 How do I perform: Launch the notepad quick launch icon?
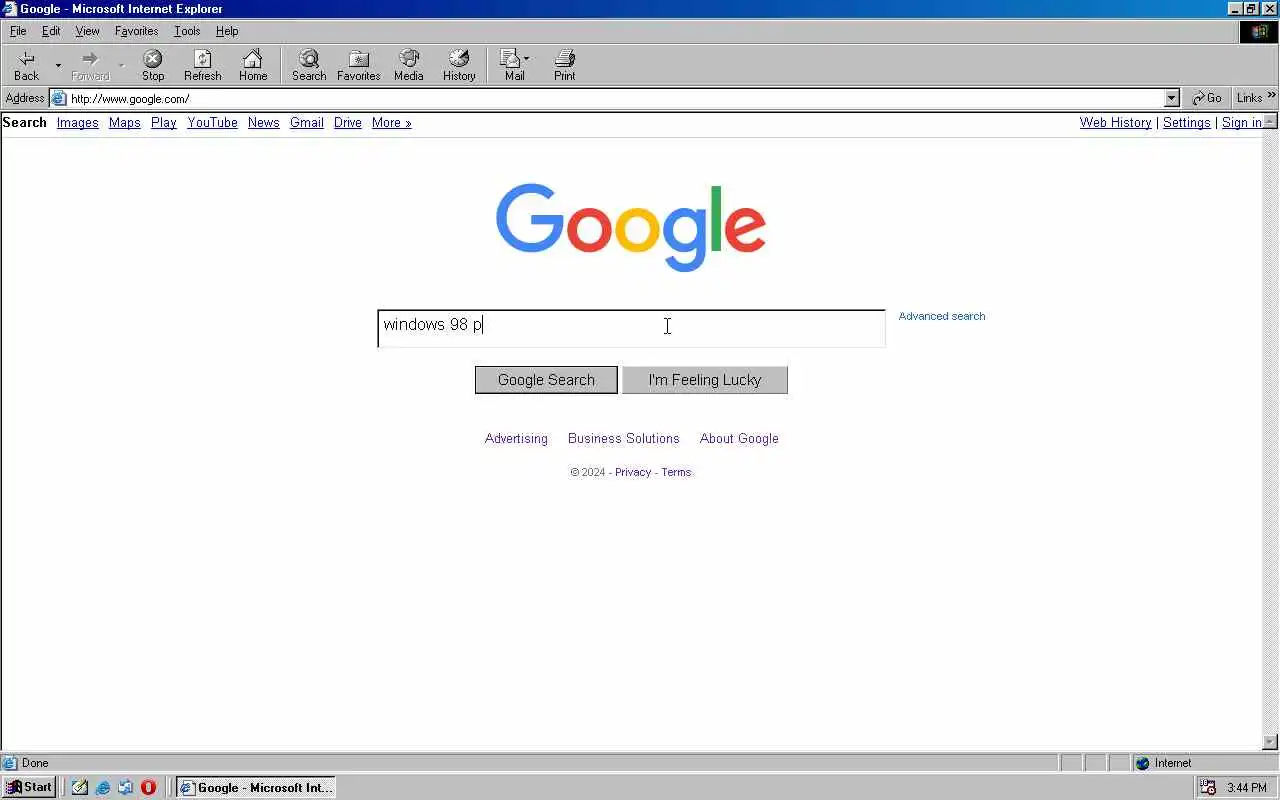pyautogui.click(x=80, y=787)
